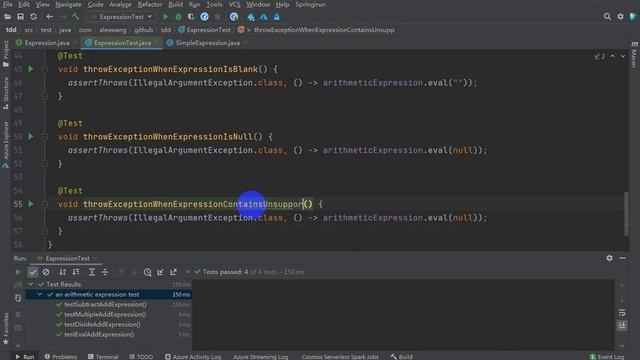This screenshot has height=360, width=640.
Task: Open the Terminal tool window
Action: (103, 356)
